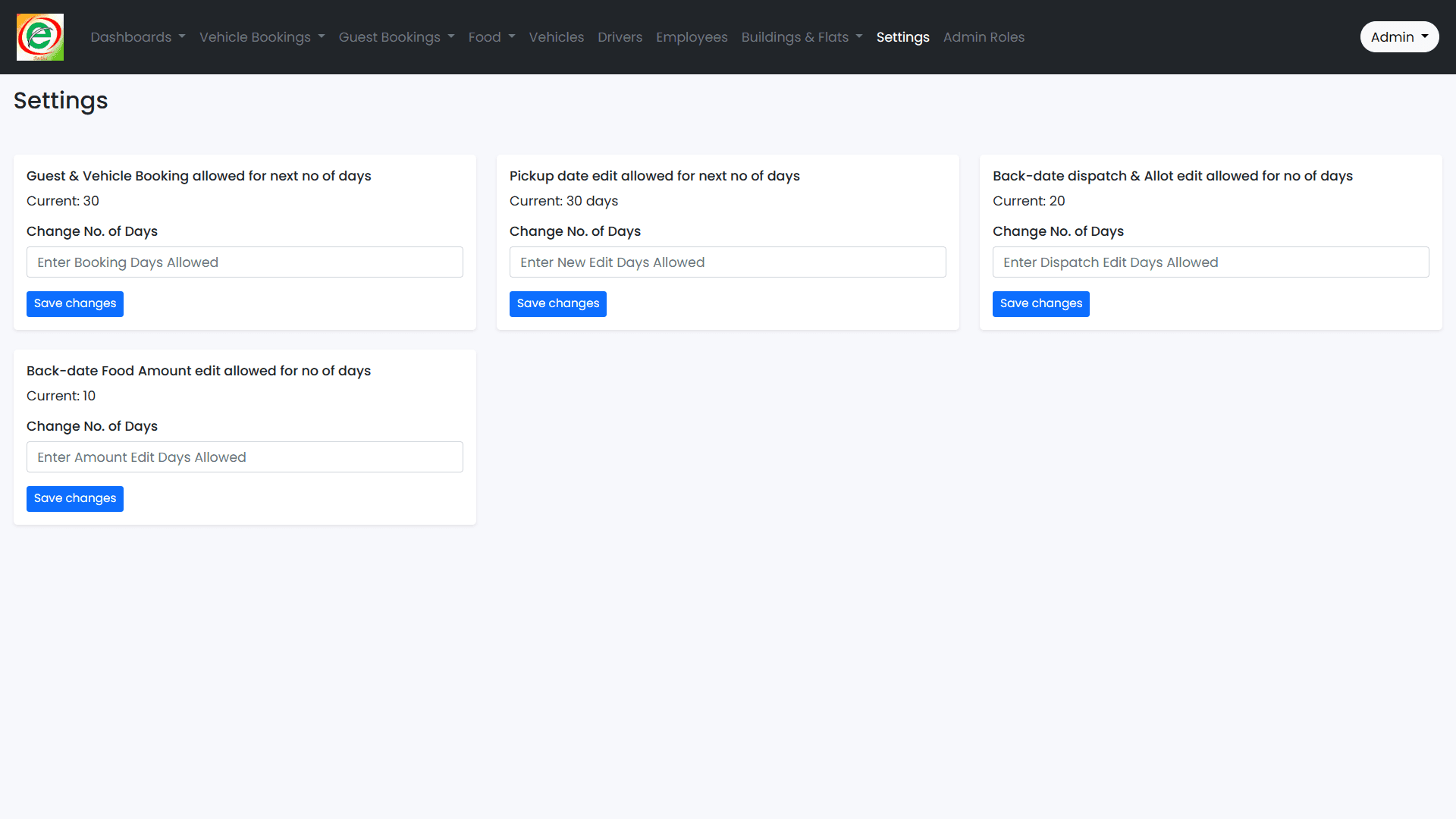Expand the Vehicle Bookings dropdown
Image resolution: width=1456 pixels, height=819 pixels.
tap(262, 36)
